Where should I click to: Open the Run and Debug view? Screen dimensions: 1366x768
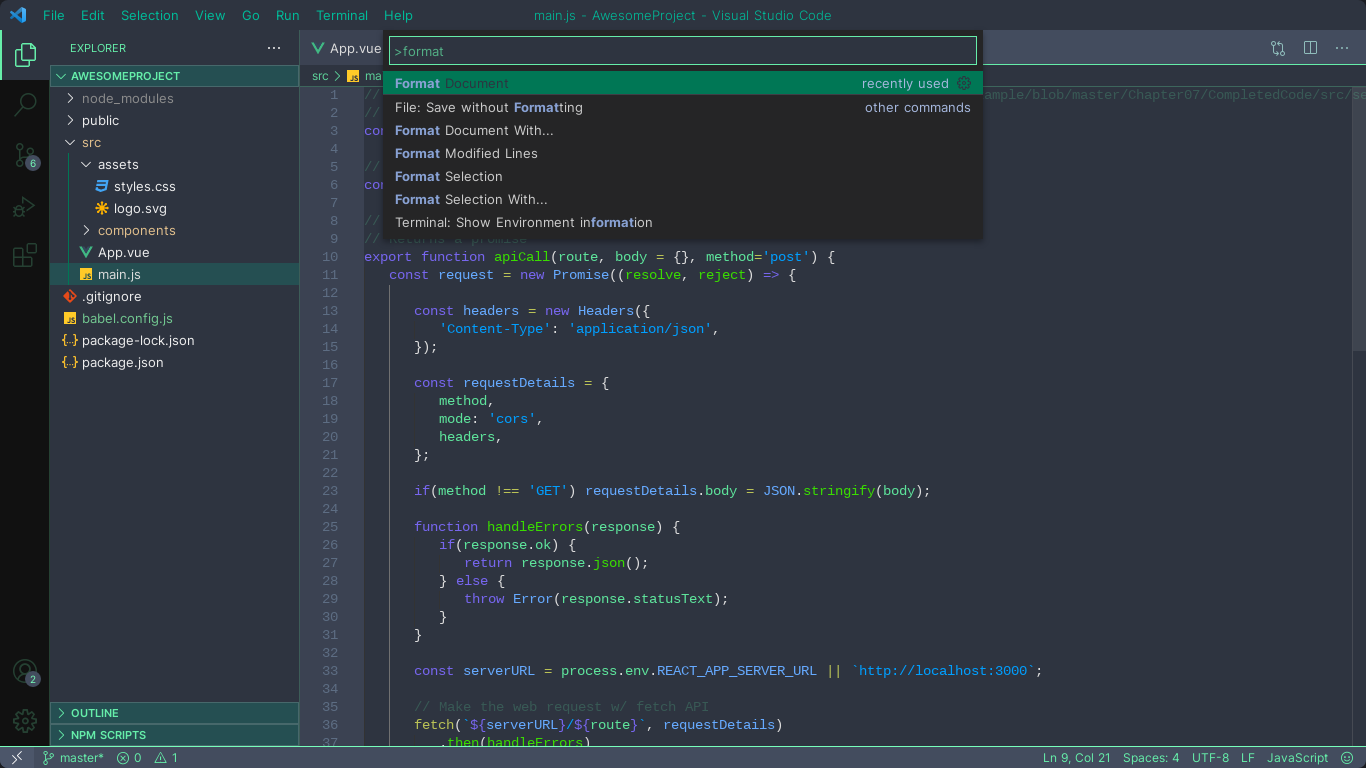tap(25, 207)
